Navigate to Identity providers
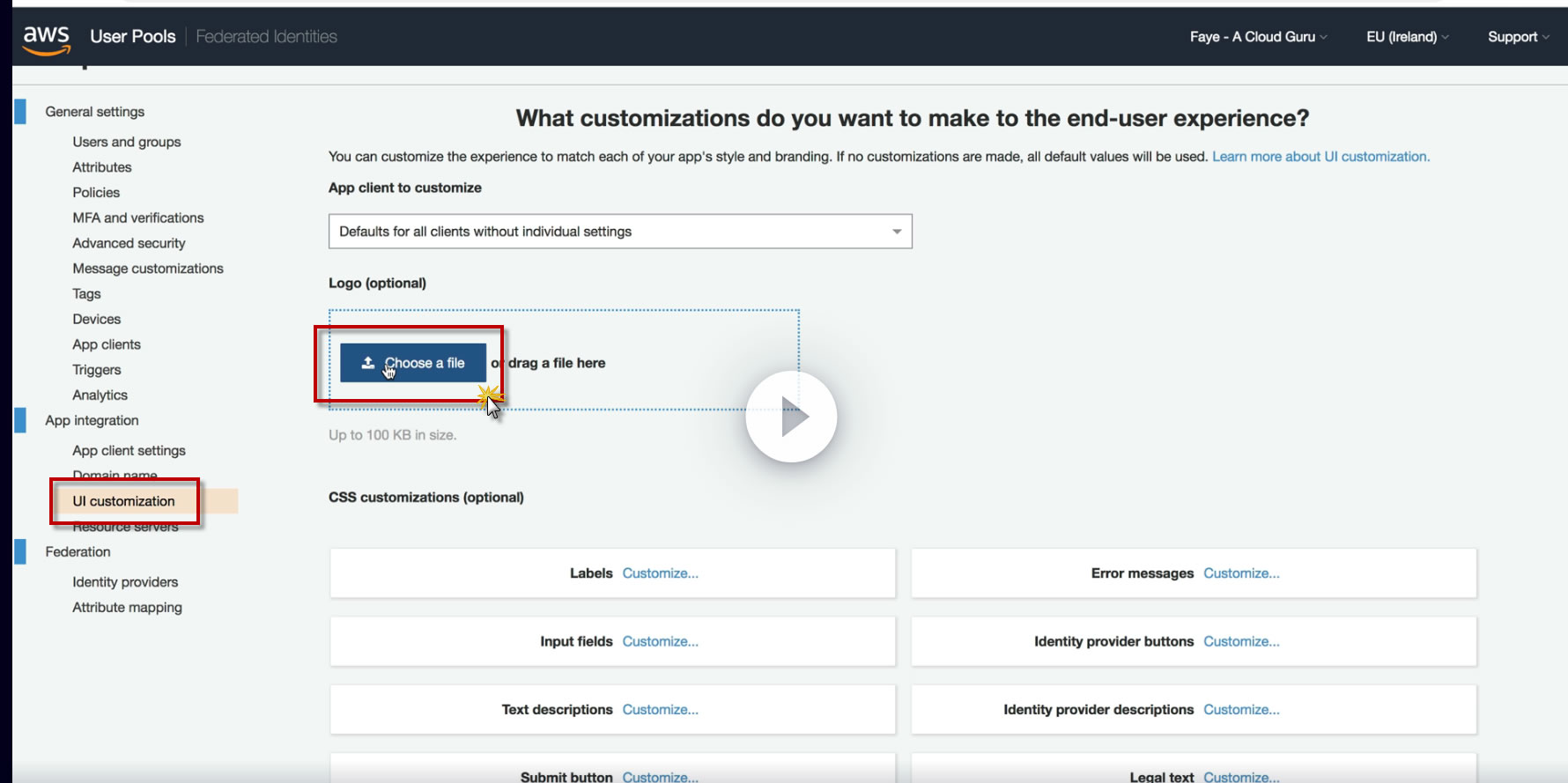The image size is (1568, 783). tap(125, 582)
